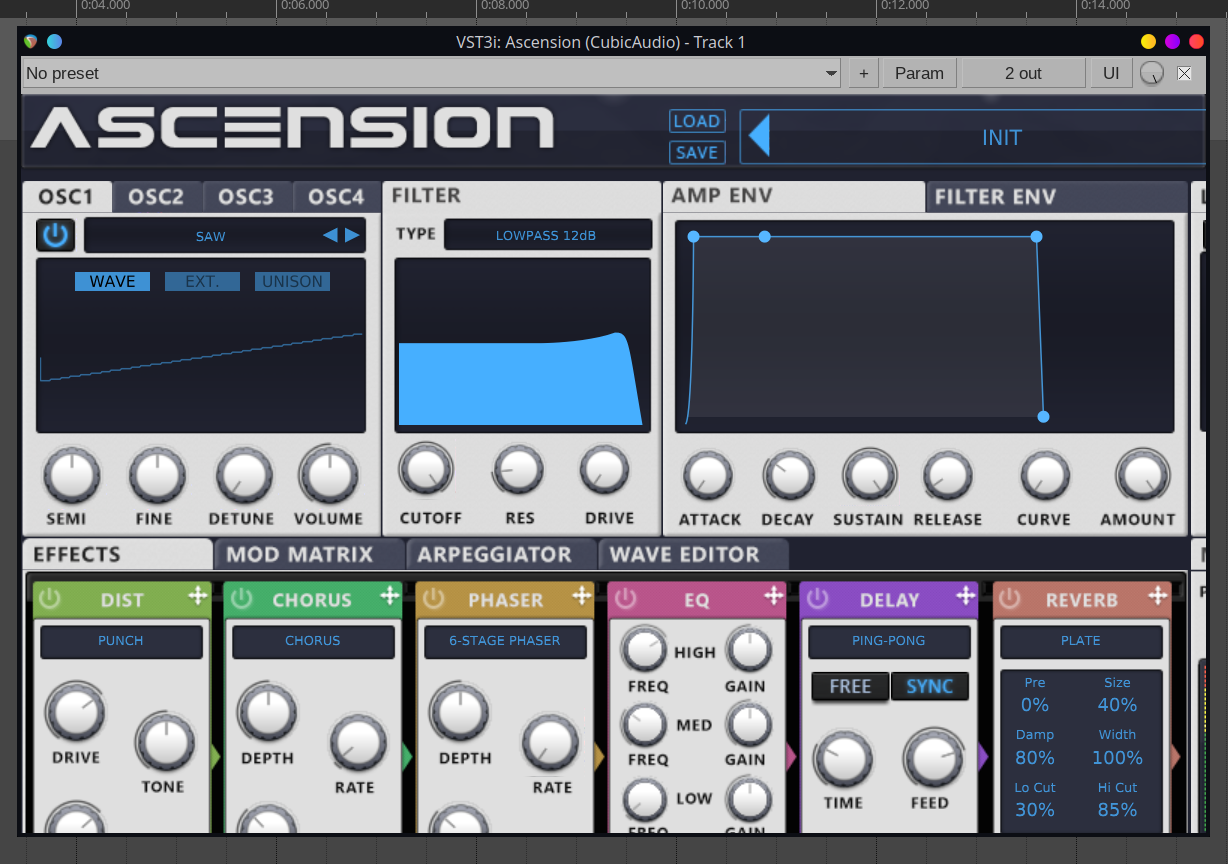Click the DIST effect's drag handle icon
The height and width of the screenshot is (864, 1228).
(x=200, y=598)
